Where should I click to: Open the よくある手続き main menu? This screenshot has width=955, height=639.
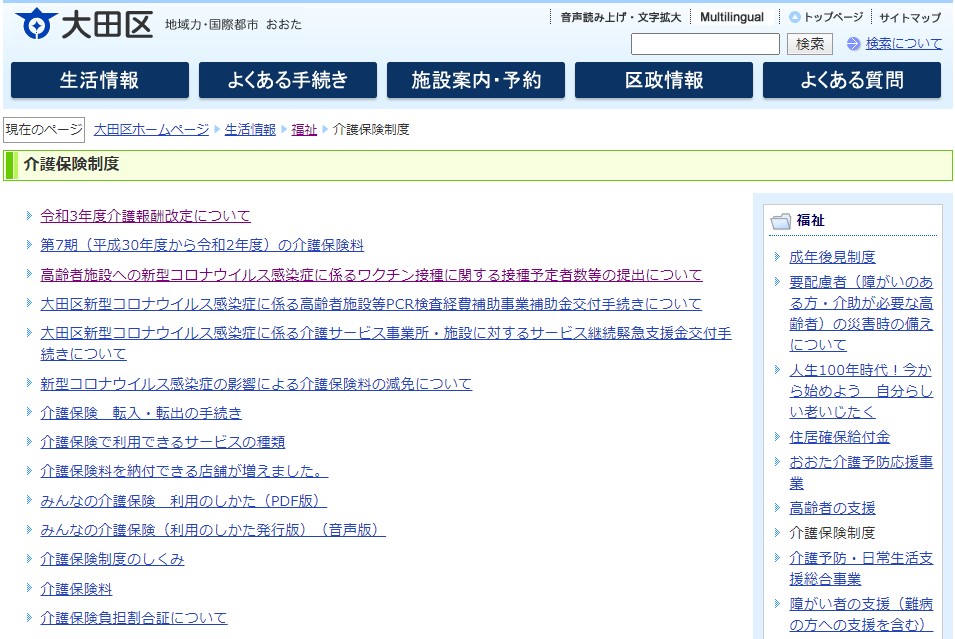point(287,80)
